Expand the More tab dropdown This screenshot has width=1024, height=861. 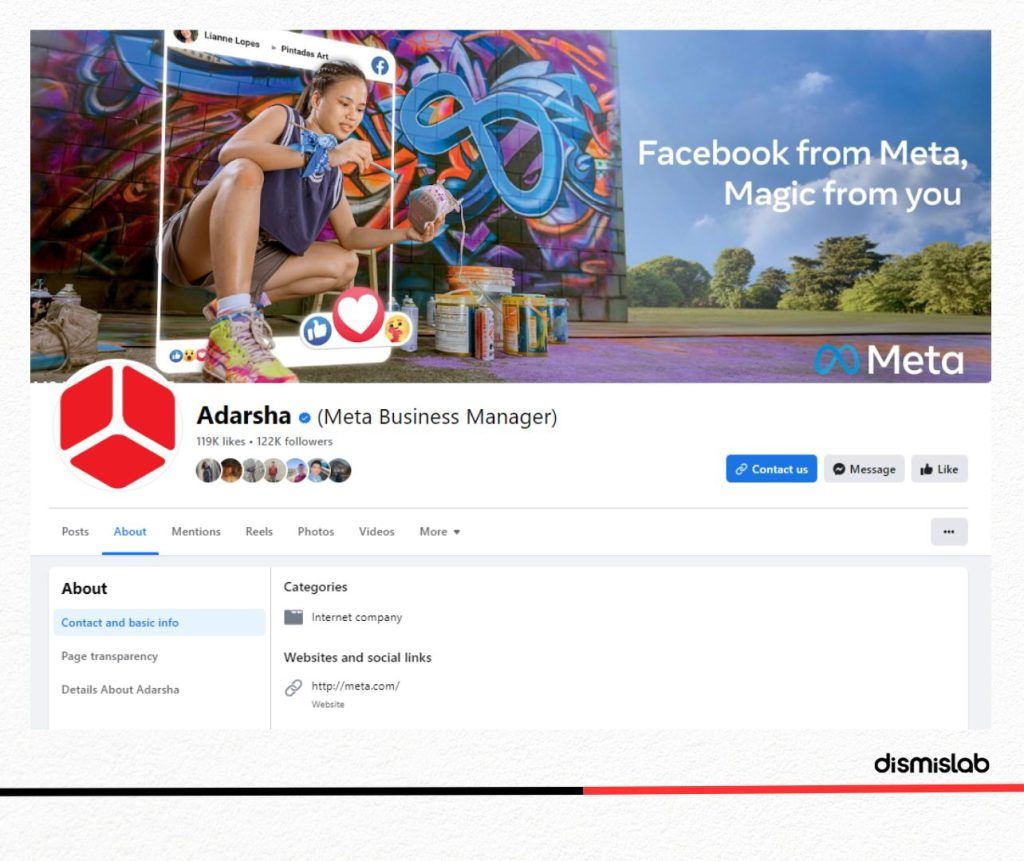pyautogui.click(x=440, y=532)
